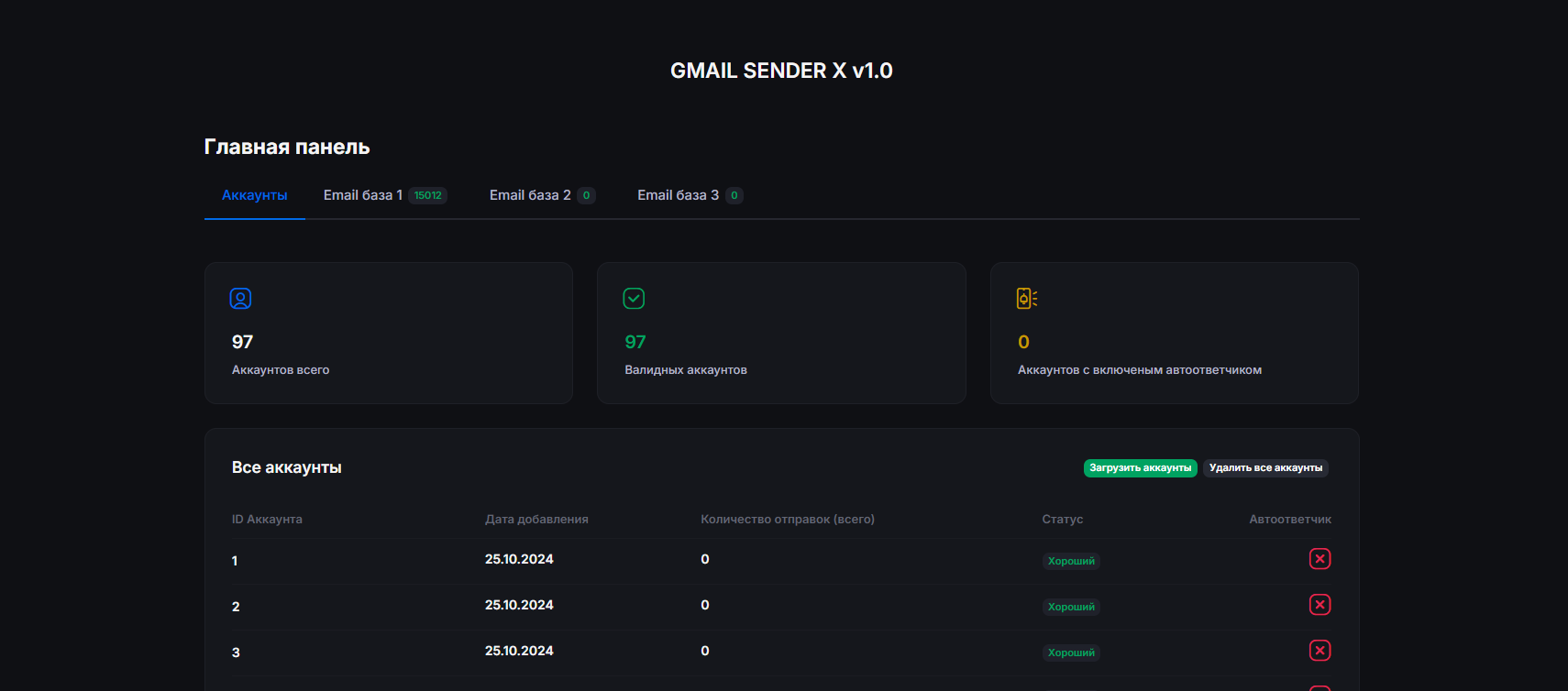Toggle autoresponder for account ID 3
The width and height of the screenshot is (1568, 691).
tap(1320, 651)
